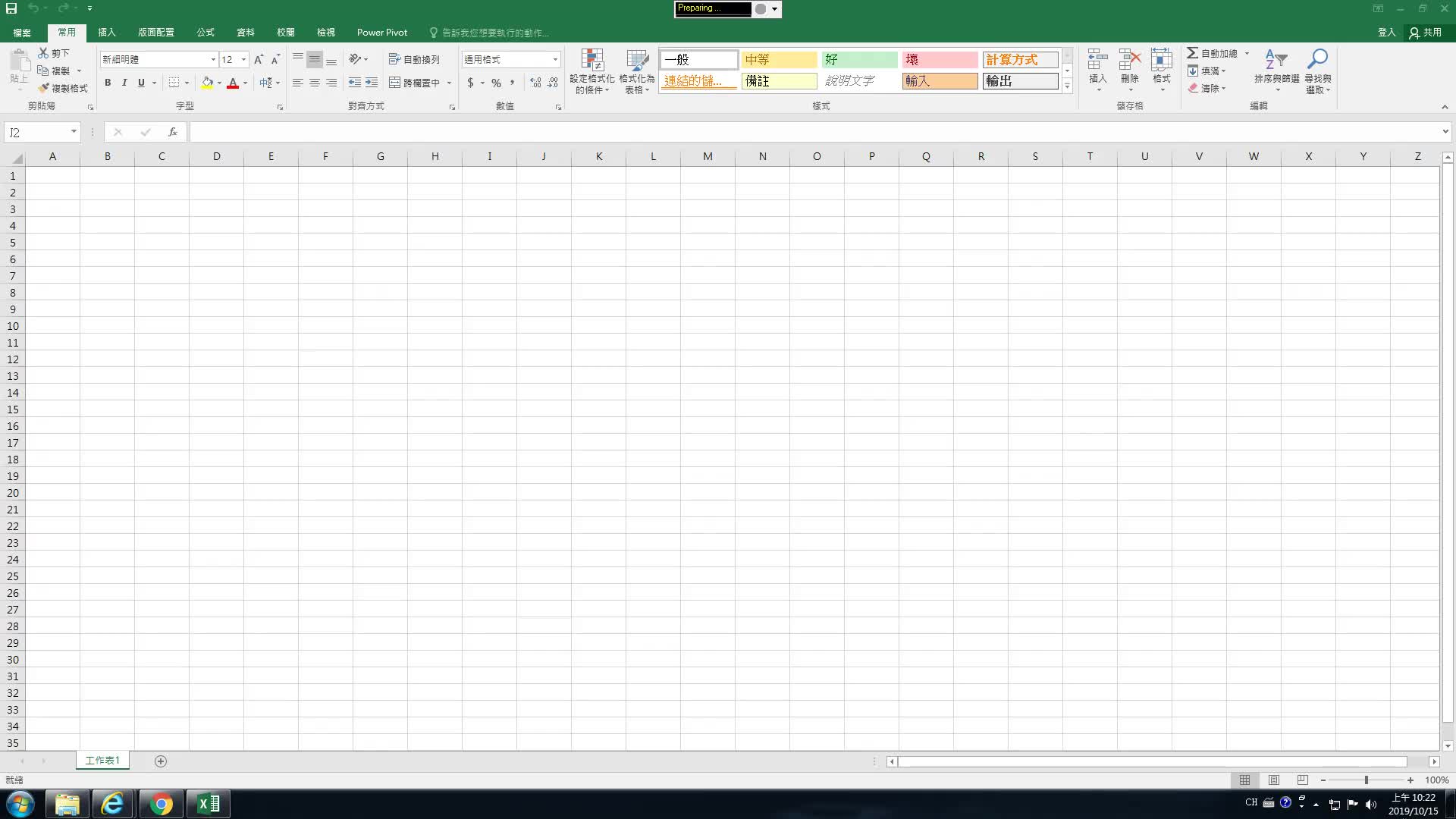Expand the cell styles gallery More arrow
Image resolution: width=1456 pixels, height=819 pixels.
click(1067, 86)
